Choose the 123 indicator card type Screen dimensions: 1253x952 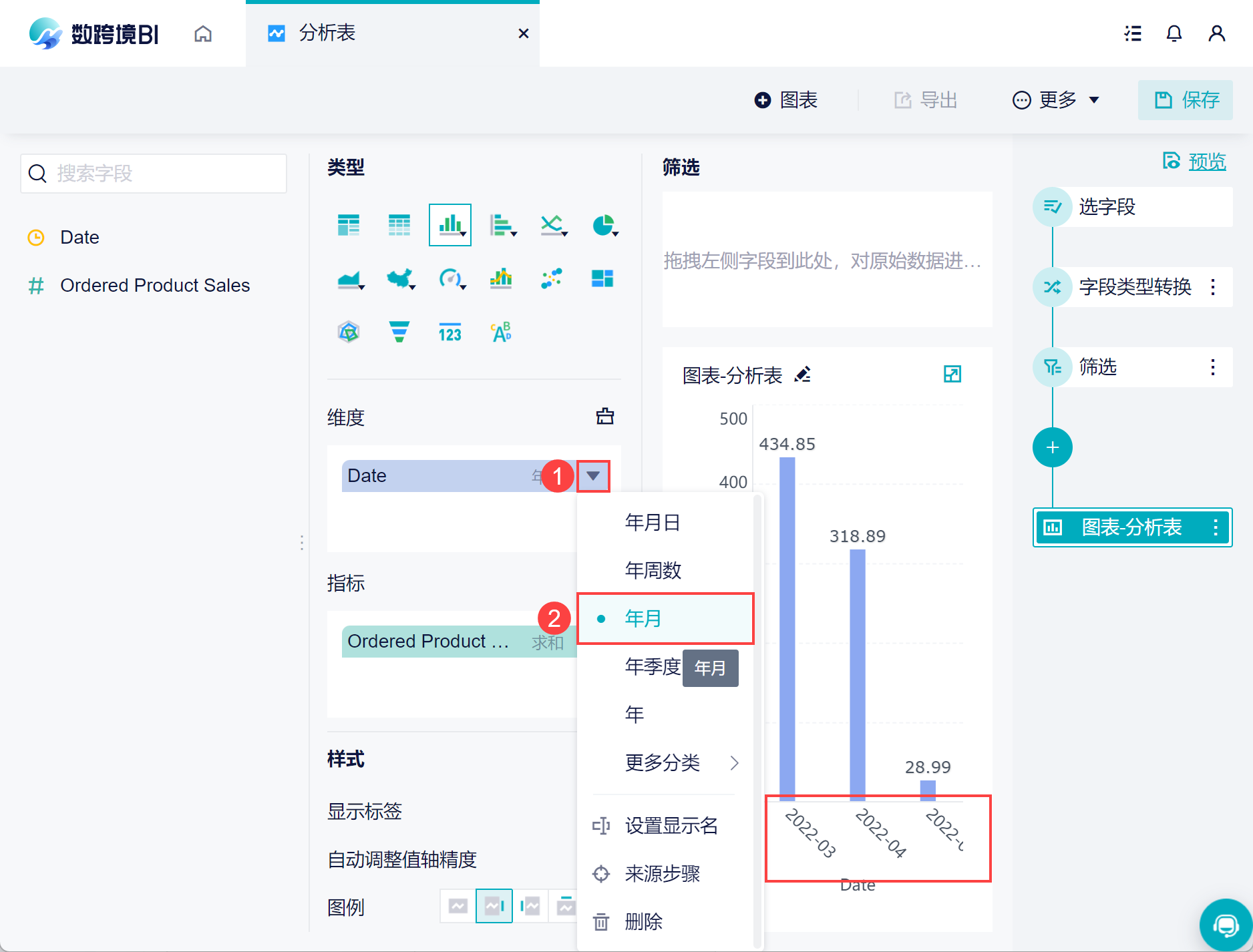tap(450, 332)
